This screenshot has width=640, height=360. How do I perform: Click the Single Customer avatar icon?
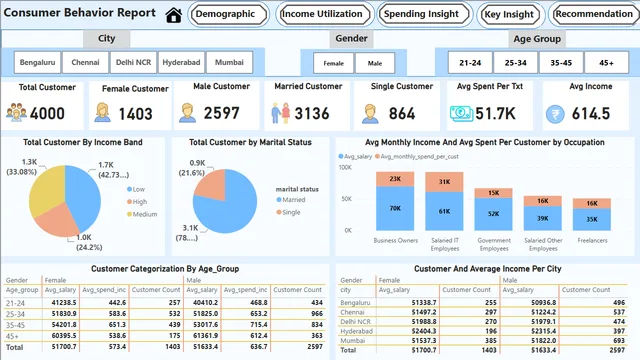370,114
